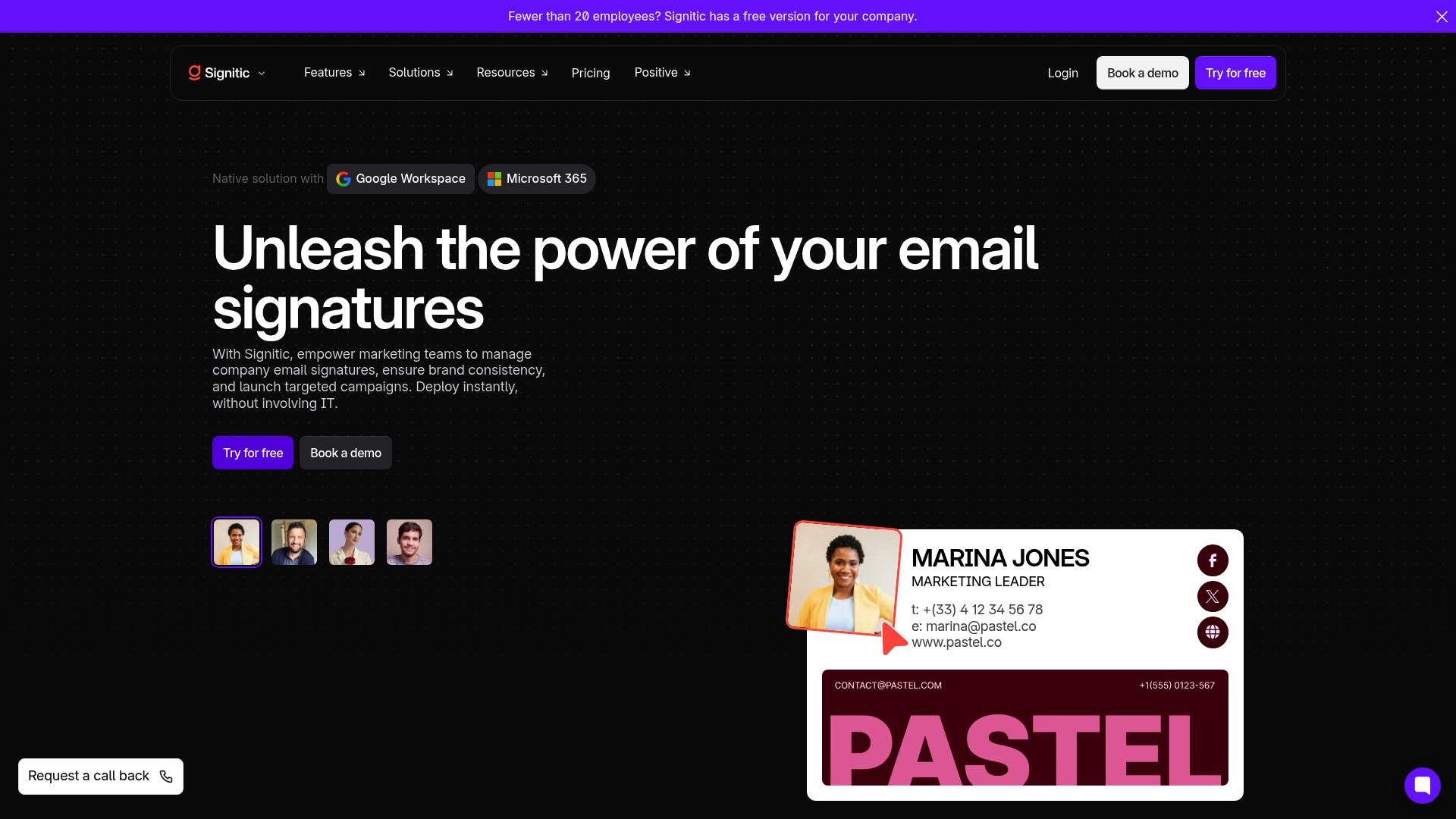Click Request a call back button
This screenshot has height=819, width=1456.
click(x=101, y=777)
